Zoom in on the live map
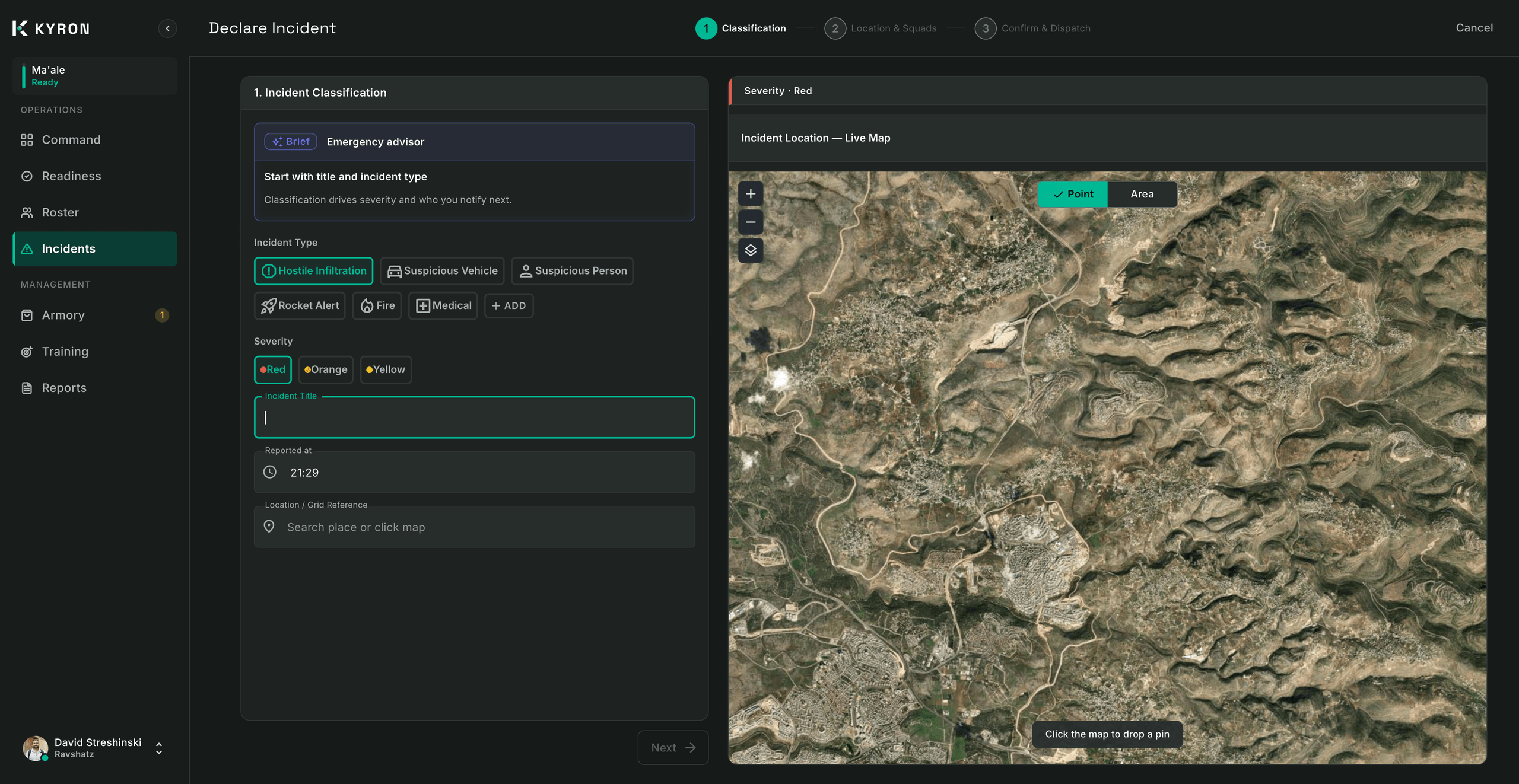The height and width of the screenshot is (784, 1519). (751, 194)
